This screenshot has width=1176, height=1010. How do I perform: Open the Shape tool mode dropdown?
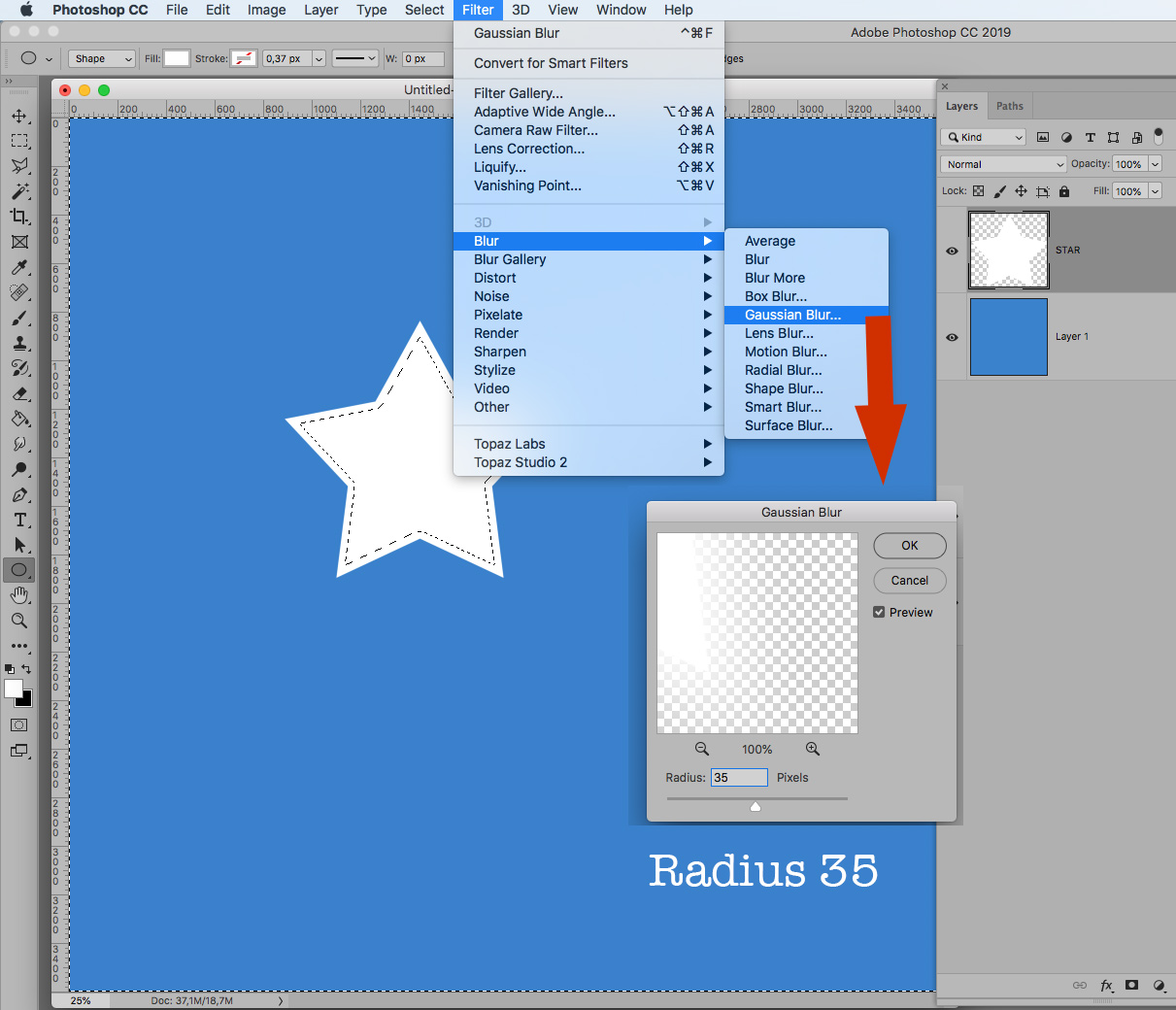point(102,58)
